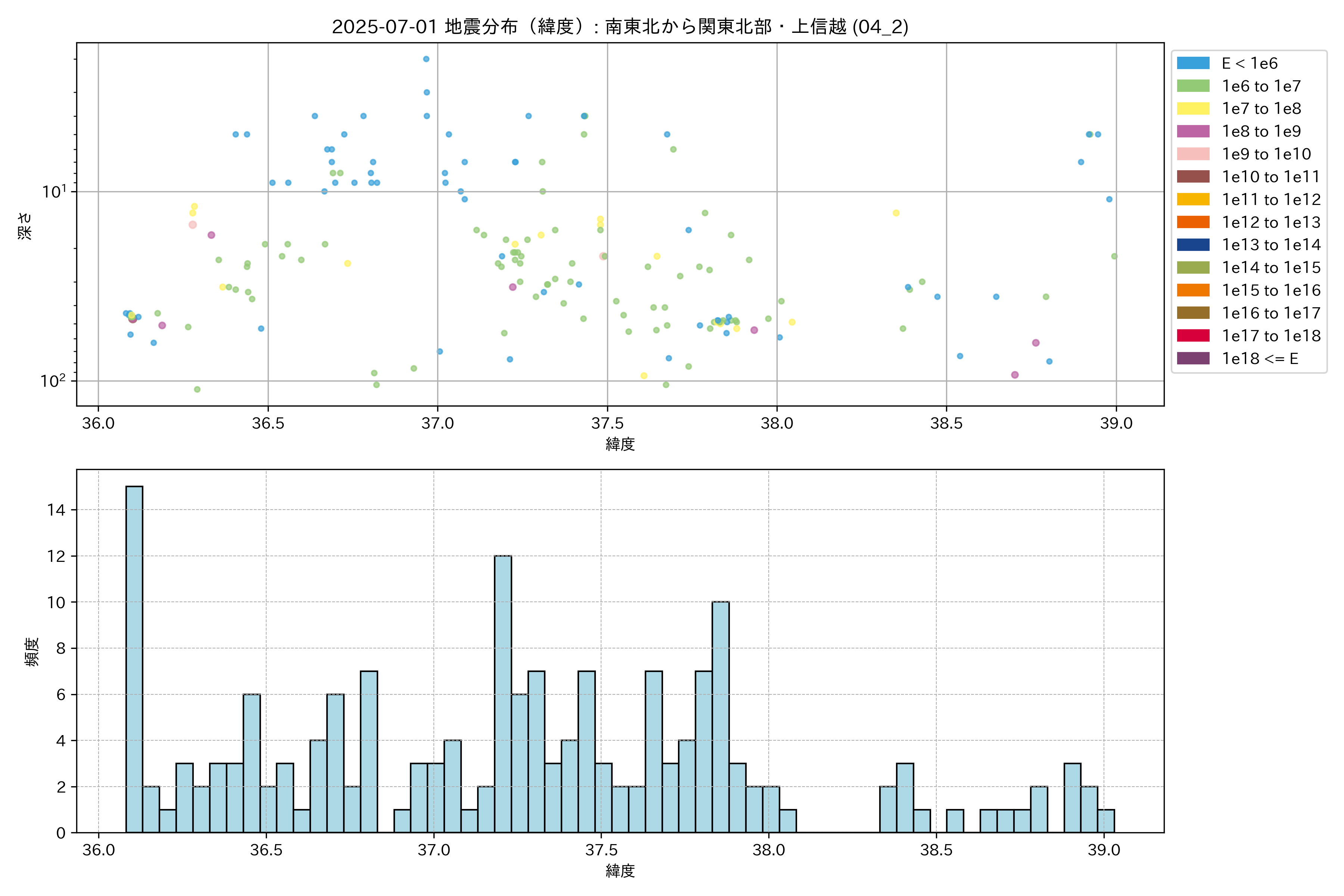Click the '1e12 to 1e13' legend label text
The image size is (1344, 896).
coord(1271,222)
